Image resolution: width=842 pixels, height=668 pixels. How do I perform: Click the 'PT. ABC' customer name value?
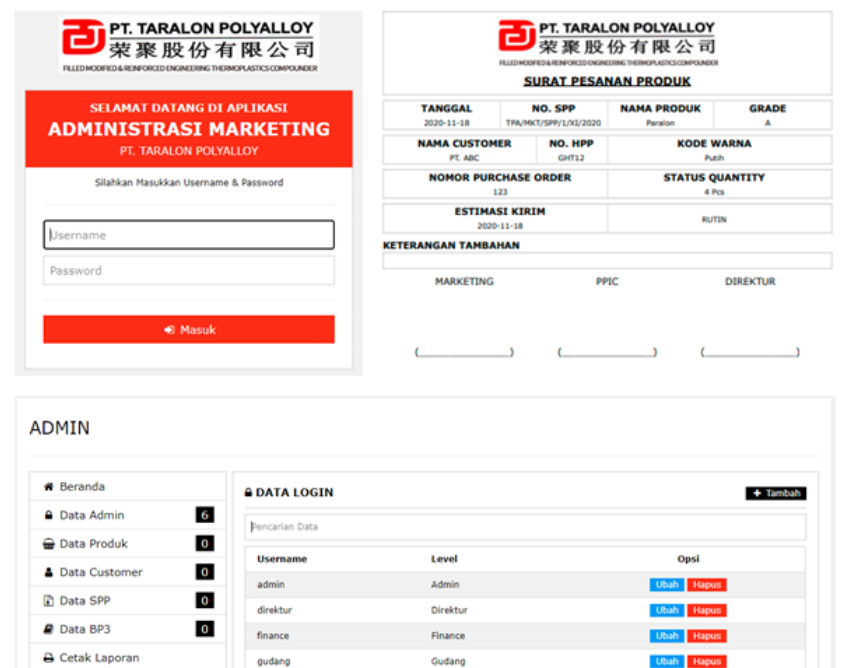(x=464, y=158)
